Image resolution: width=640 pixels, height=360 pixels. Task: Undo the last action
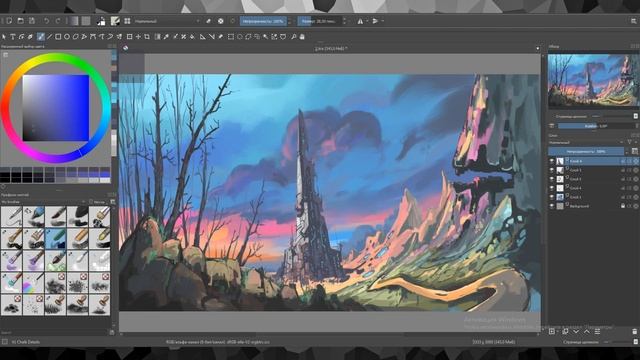coord(47,21)
